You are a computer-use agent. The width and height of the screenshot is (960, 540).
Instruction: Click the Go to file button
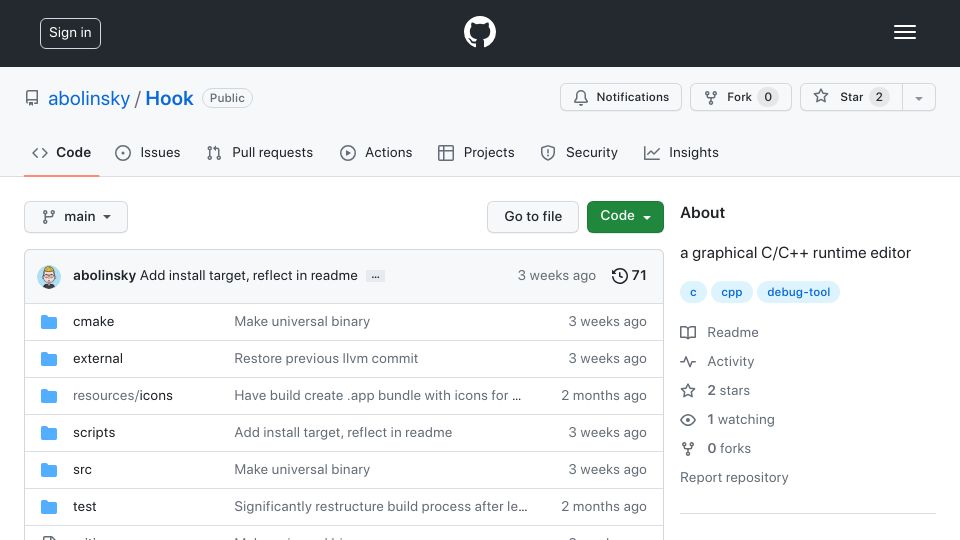click(533, 217)
